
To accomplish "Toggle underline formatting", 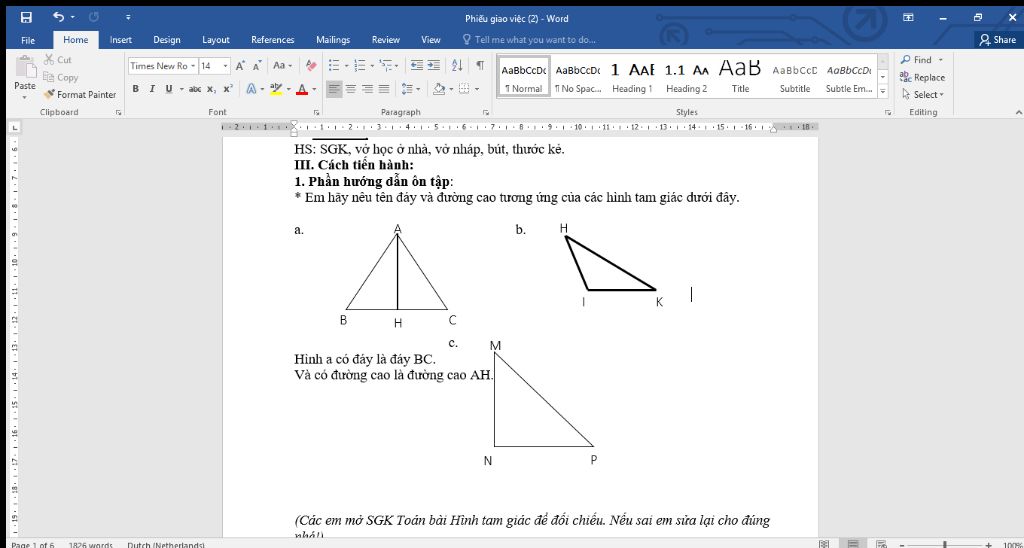I will click(168, 89).
